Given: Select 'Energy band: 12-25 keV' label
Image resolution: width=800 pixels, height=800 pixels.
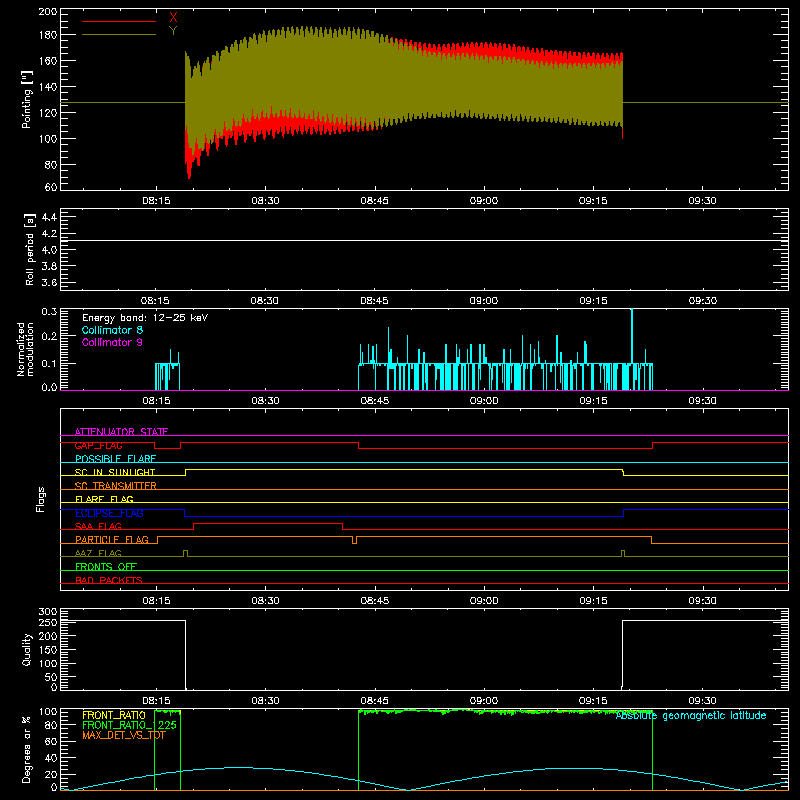Looking at the screenshot, I should click(145, 318).
